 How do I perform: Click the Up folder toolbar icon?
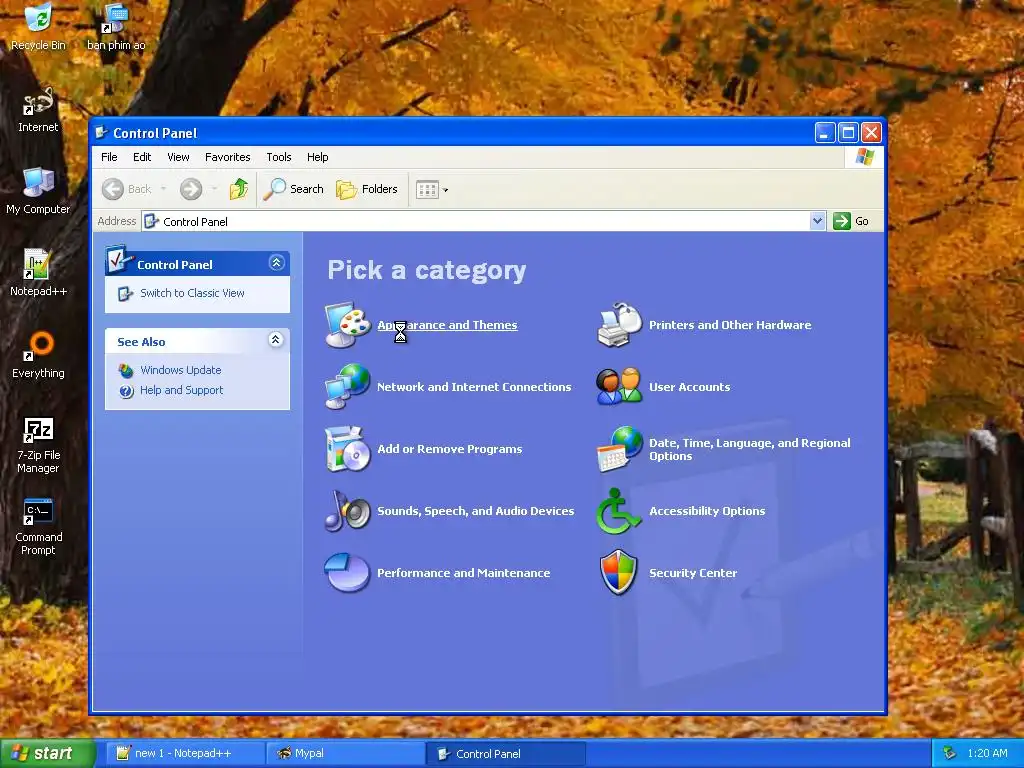(239, 189)
